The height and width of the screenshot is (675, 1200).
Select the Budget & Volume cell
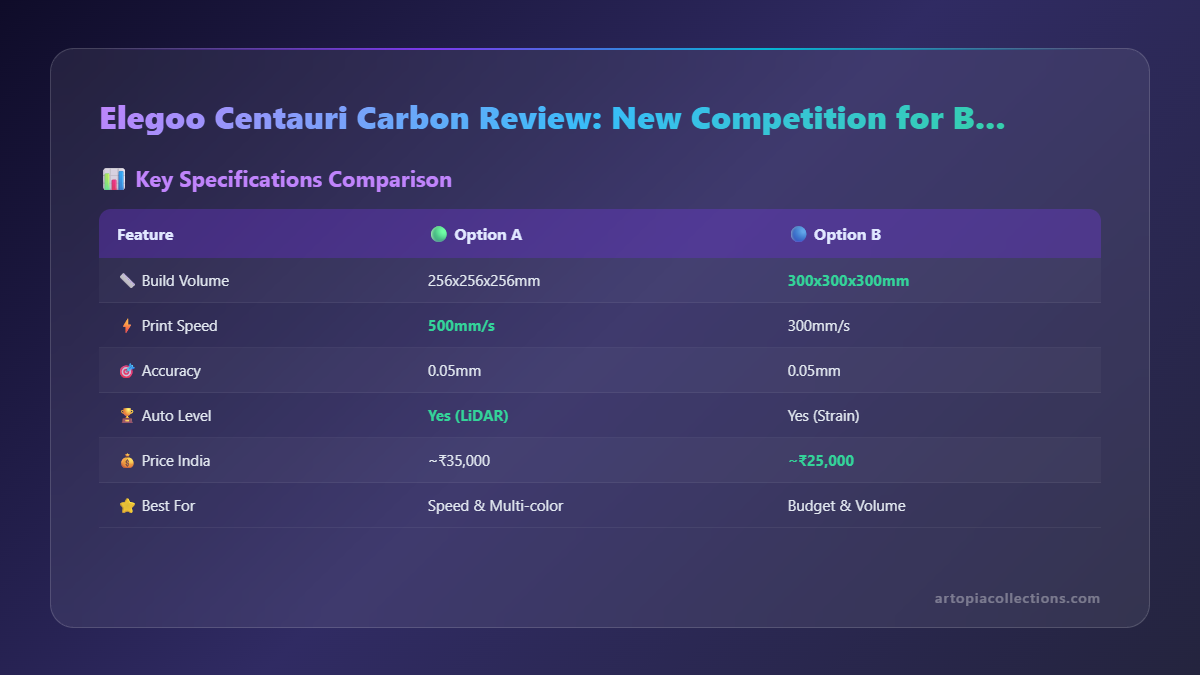tap(847, 506)
